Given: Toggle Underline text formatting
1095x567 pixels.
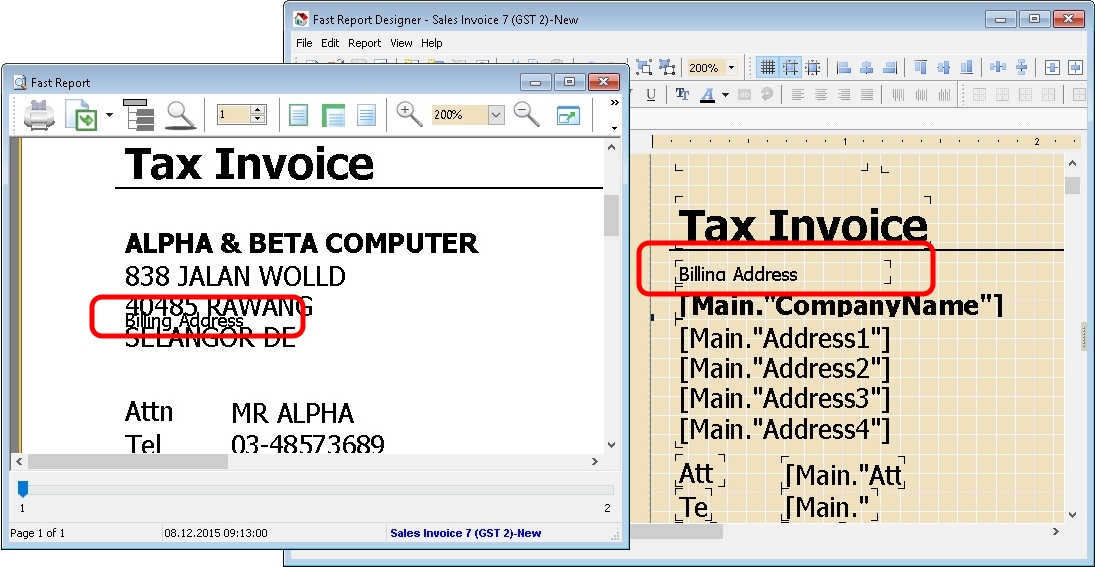Looking at the screenshot, I should pos(651,95).
